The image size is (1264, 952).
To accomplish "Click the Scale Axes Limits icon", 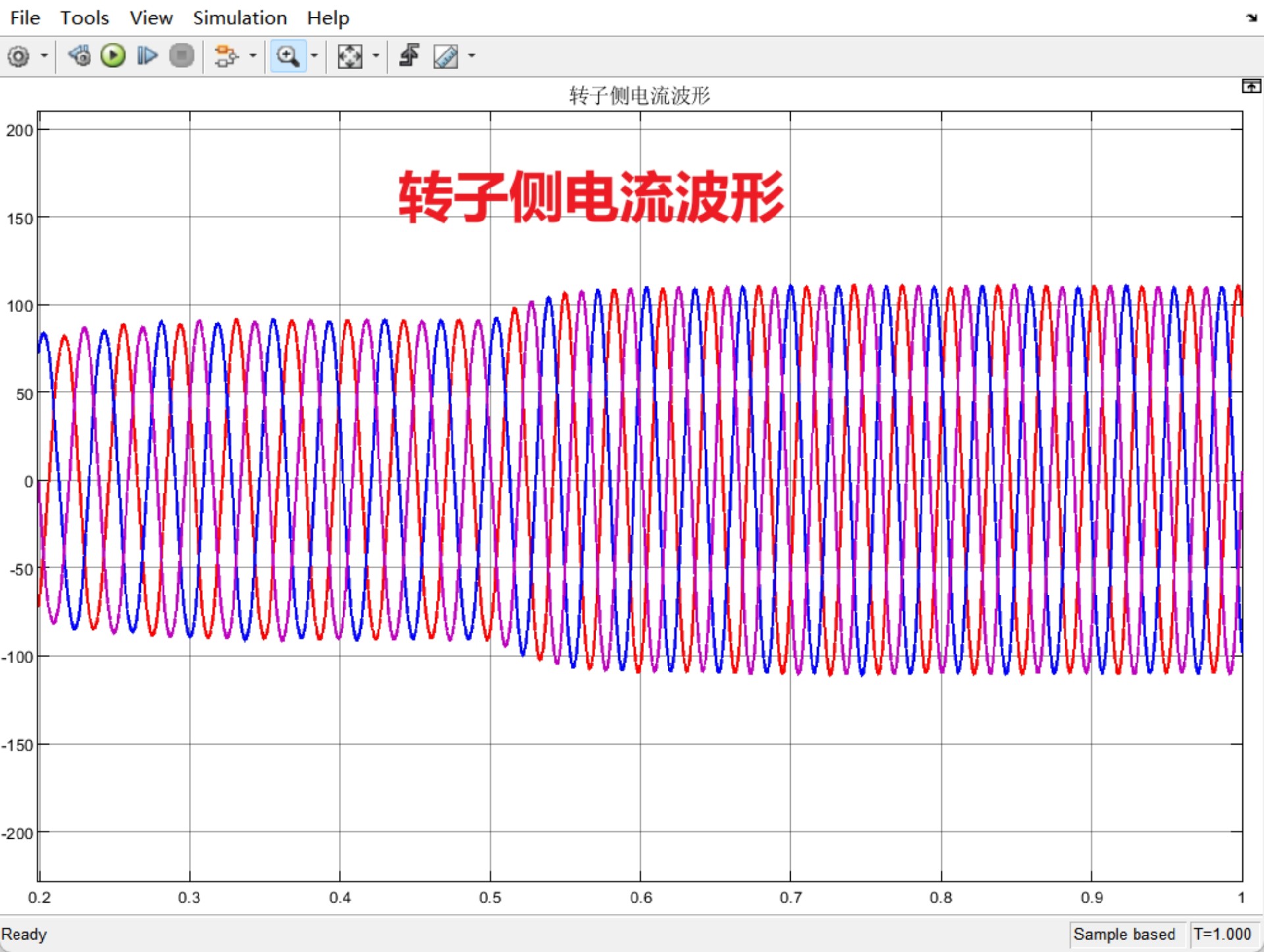I will [x=350, y=56].
